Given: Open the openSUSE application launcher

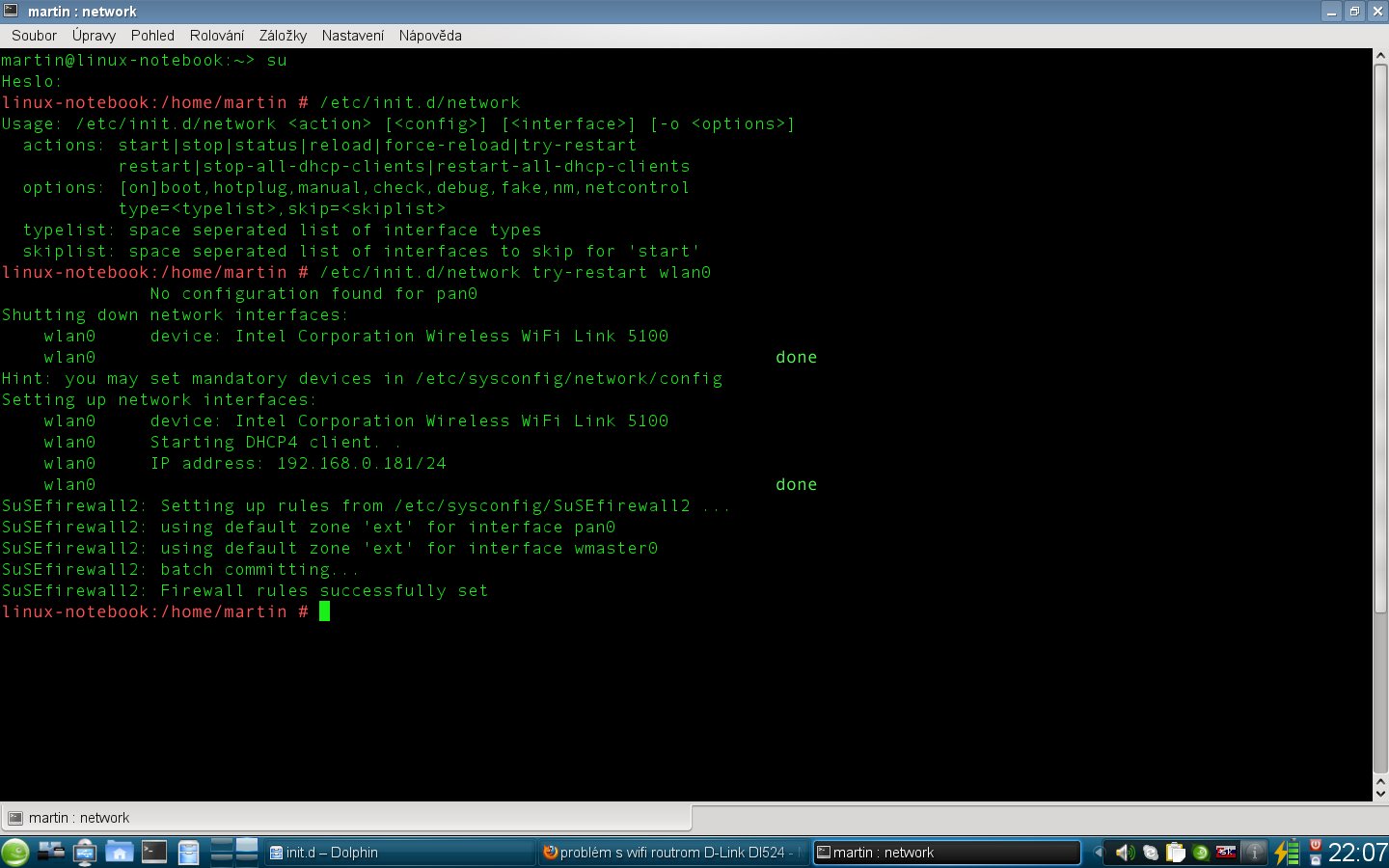Looking at the screenshot, I should 15,853.
